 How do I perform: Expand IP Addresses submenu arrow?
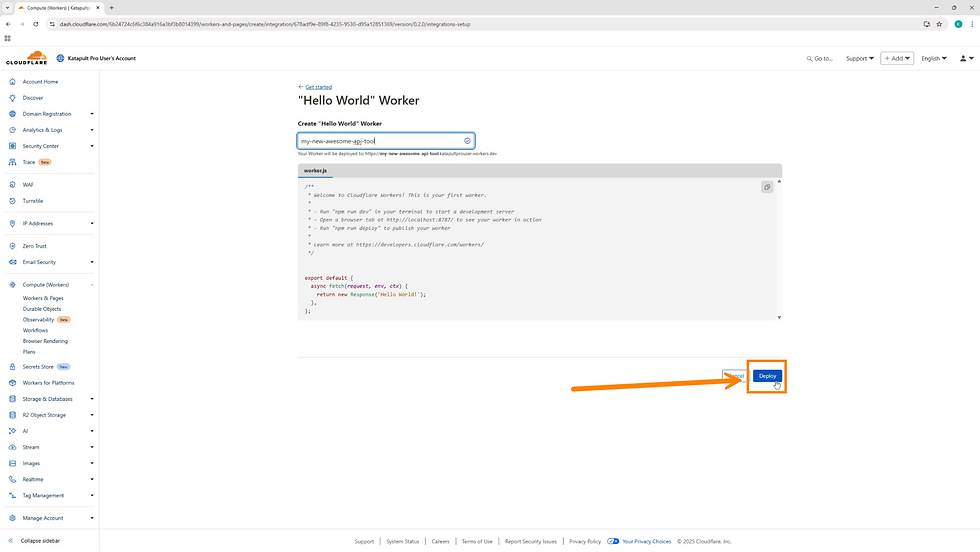[x=92, y=224]
